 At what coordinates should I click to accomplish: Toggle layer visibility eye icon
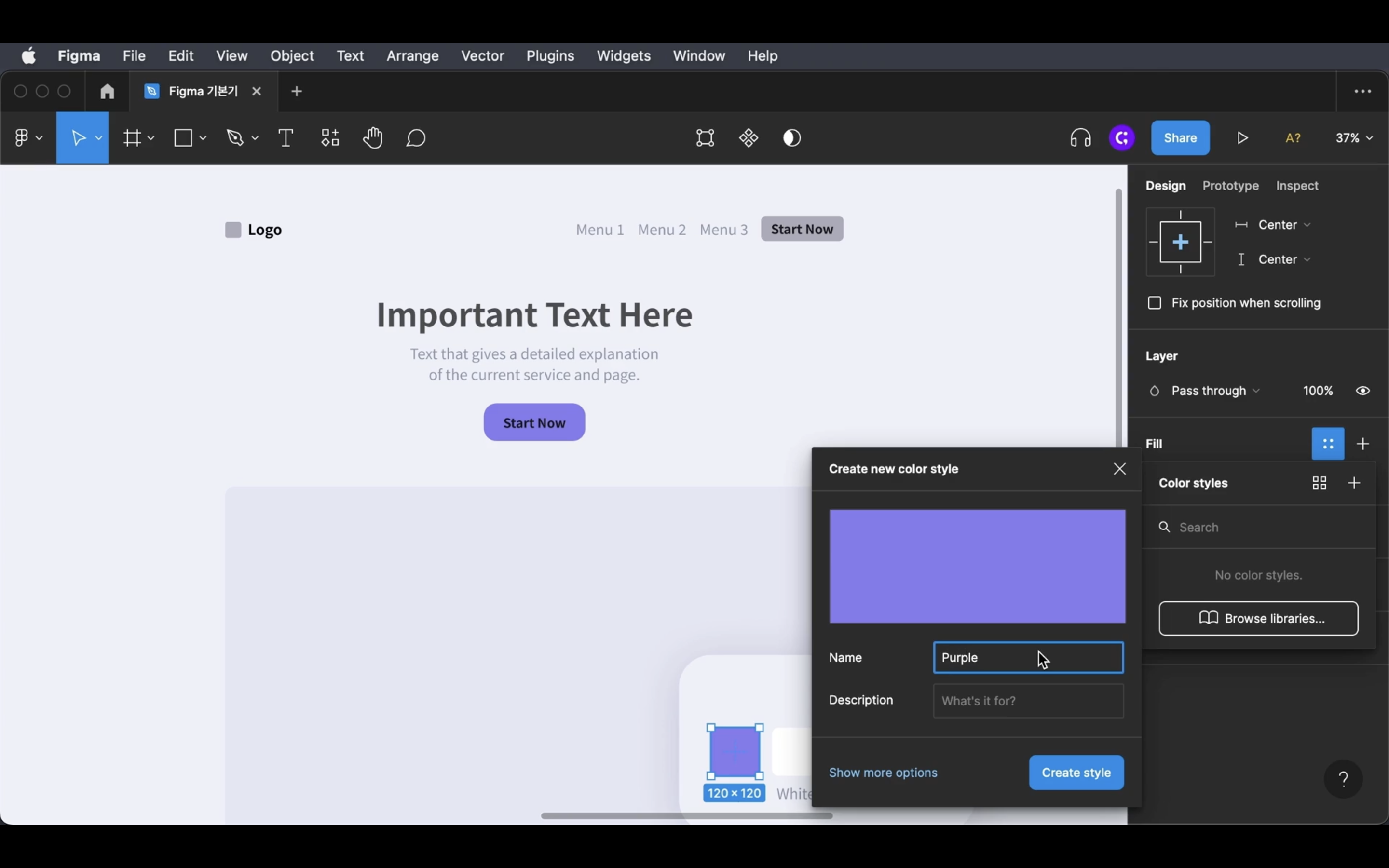click(x=1362, y=391)
